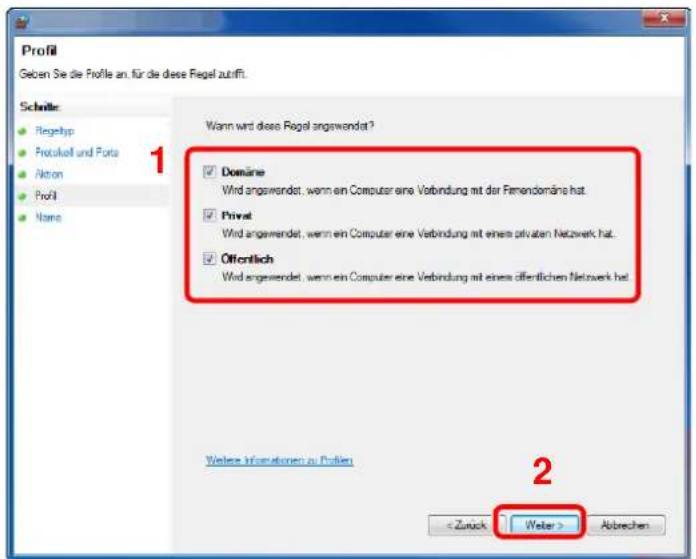Screen dimensions: 696x559
Task: Click the Domäne description text
Action: point(404,190)
